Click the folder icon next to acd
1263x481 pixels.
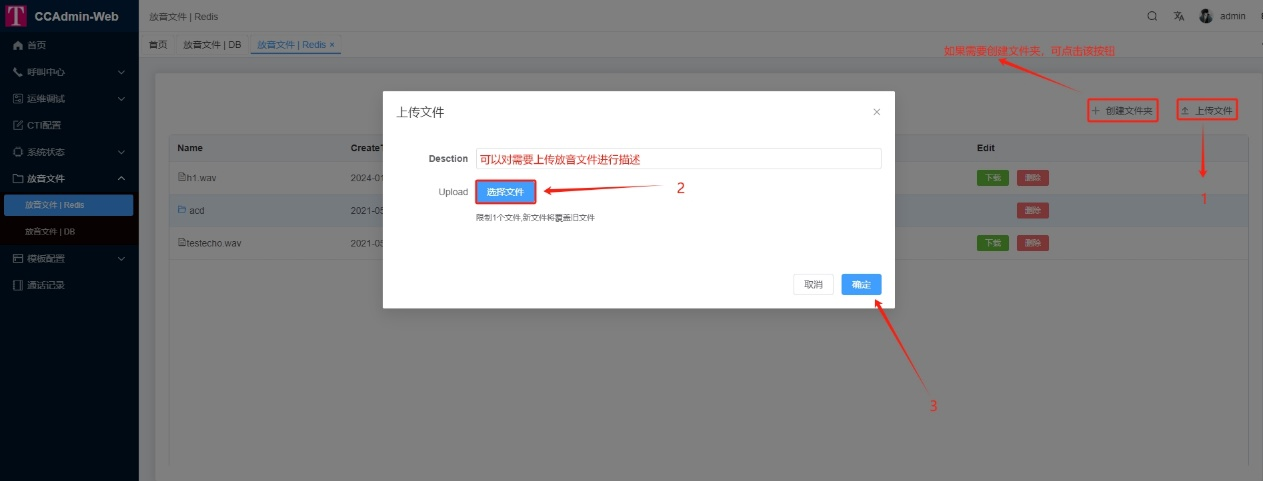pyautogui.click(x=182, y=210)
